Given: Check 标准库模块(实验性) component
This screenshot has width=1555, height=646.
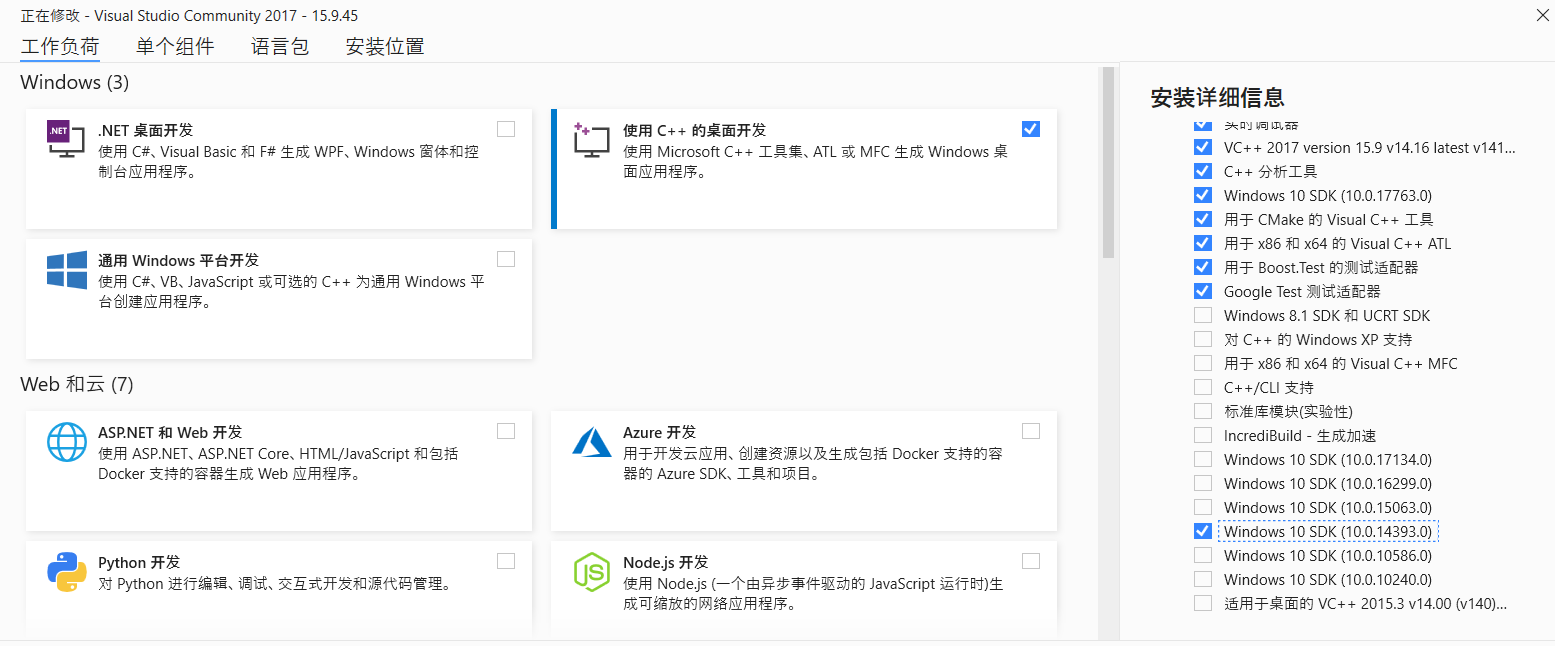Looking at the screenshot, I should 1203,411.
